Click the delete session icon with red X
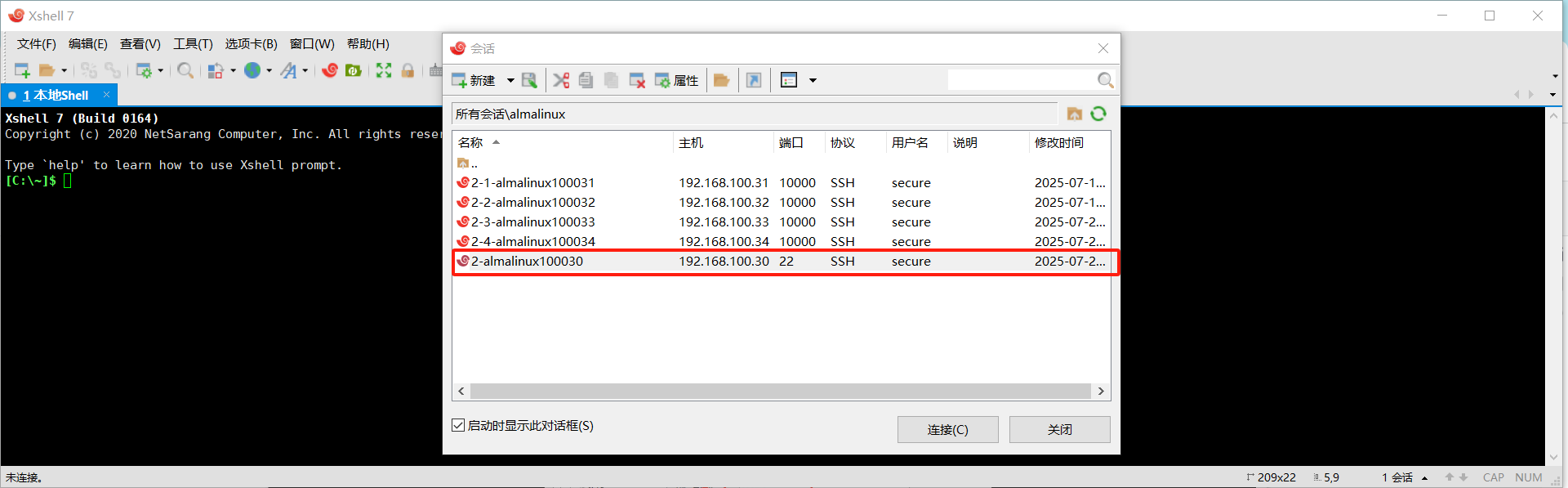The height and width of the screenshot is (488, 1568). click(637, 80)
